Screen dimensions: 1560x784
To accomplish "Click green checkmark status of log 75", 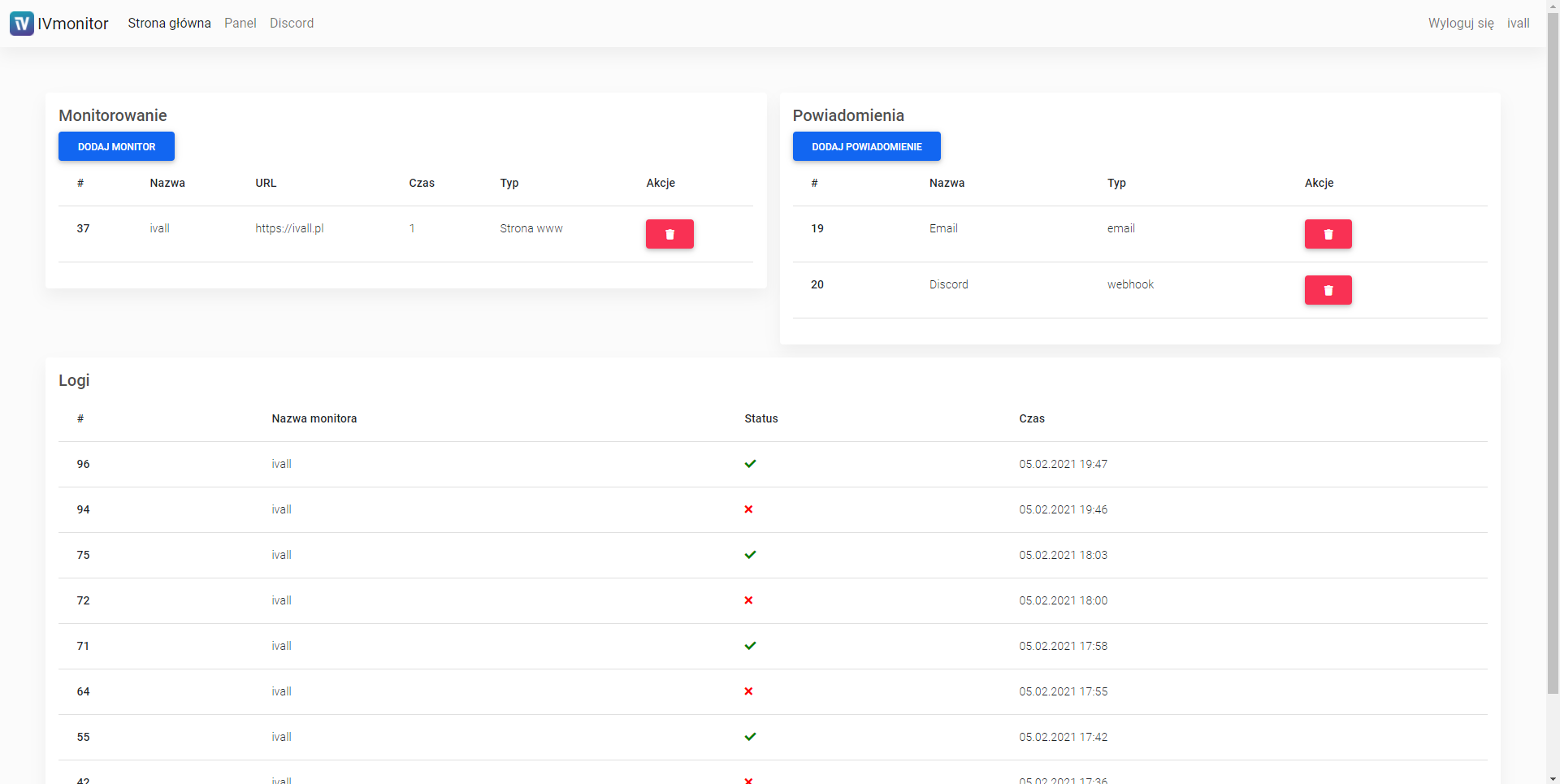I will pos(750,555).
